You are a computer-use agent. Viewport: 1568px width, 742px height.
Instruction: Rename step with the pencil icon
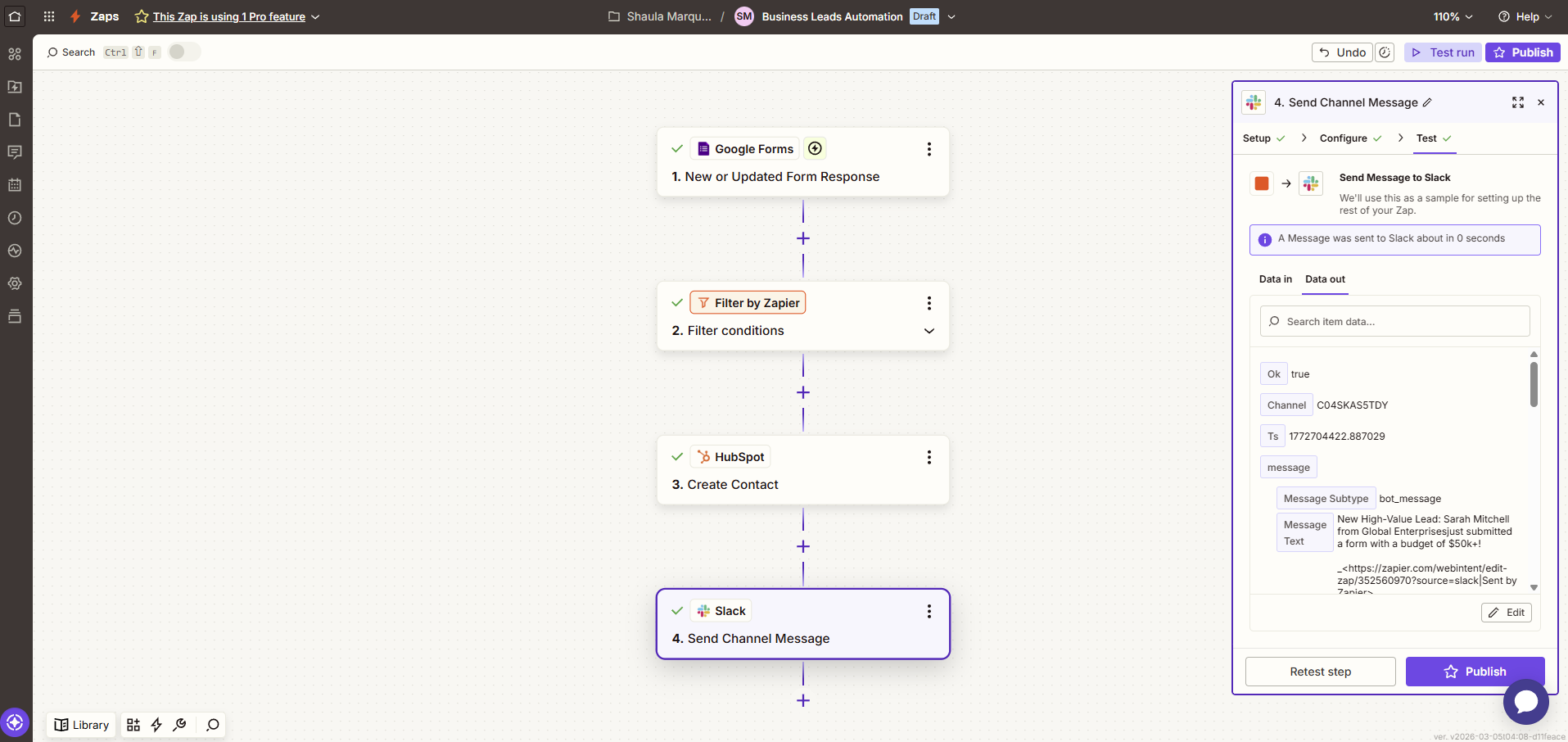pyautogui.click(x=1427, y=102)
